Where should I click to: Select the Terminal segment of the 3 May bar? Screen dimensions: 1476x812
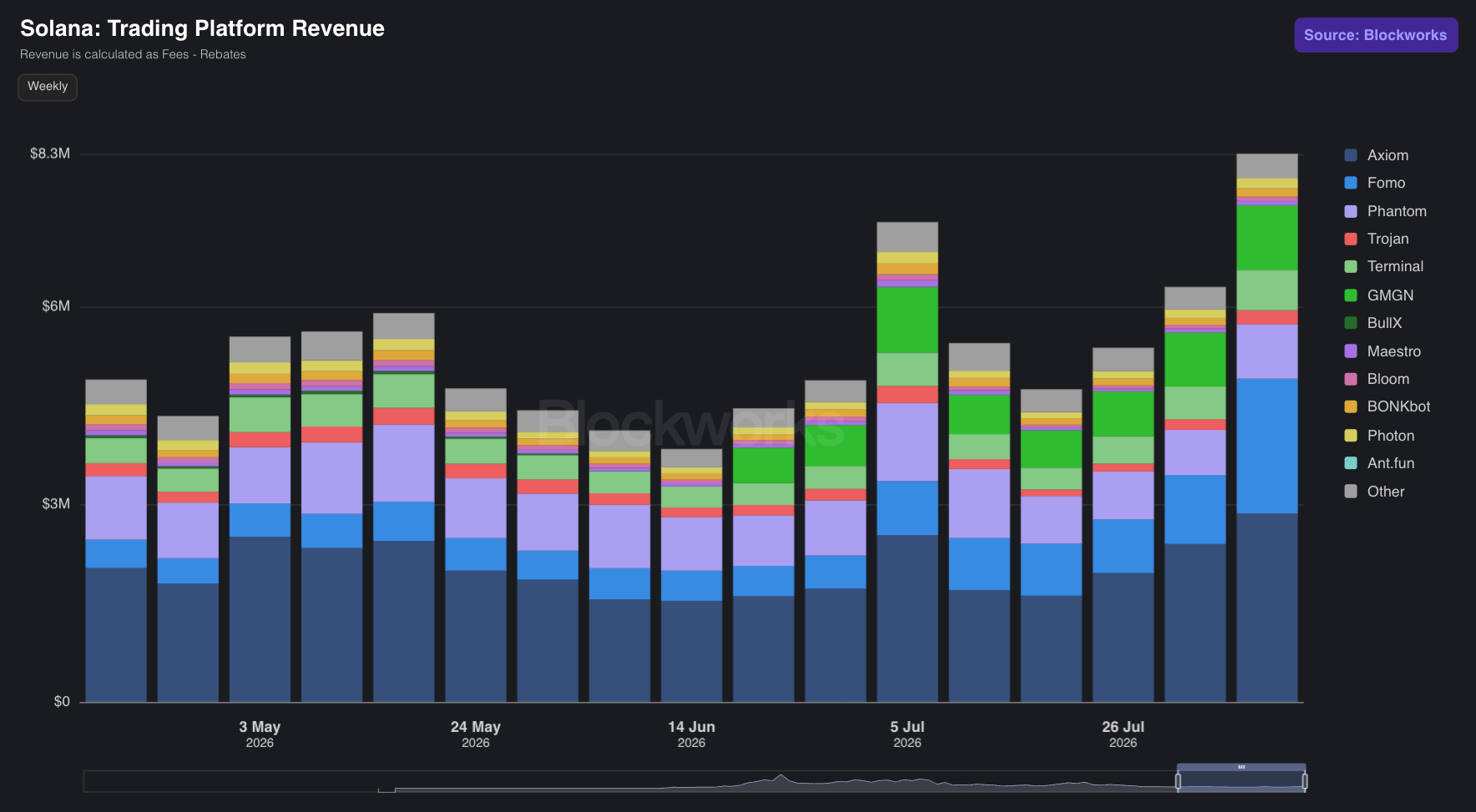(x=260, y=415)
